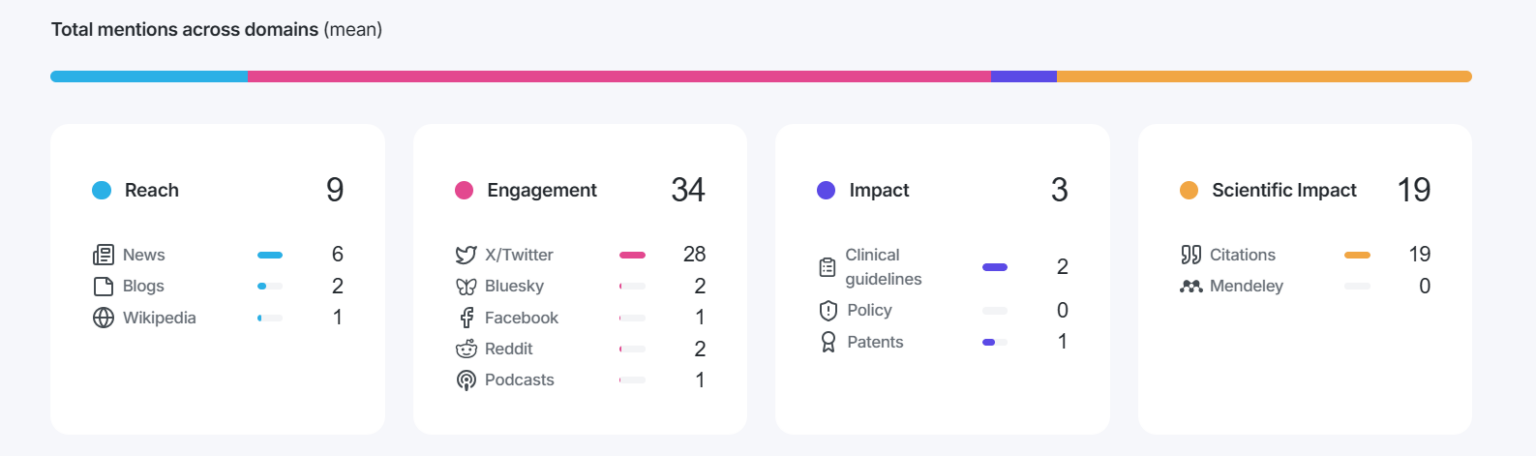The height and width of the screenshot is (456, 1536).
Task: Select the Bluesky butterfly icon
Action: pos(465,286)
